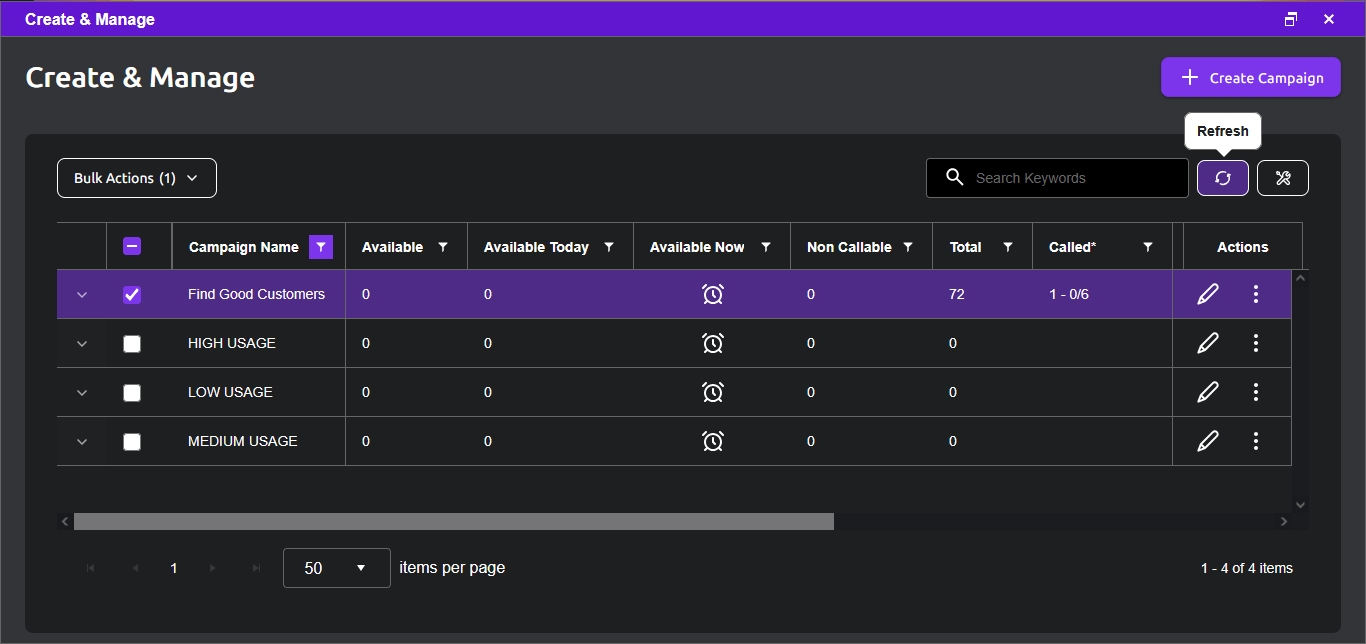Click the Create Campaign button

click(1250, 77)
